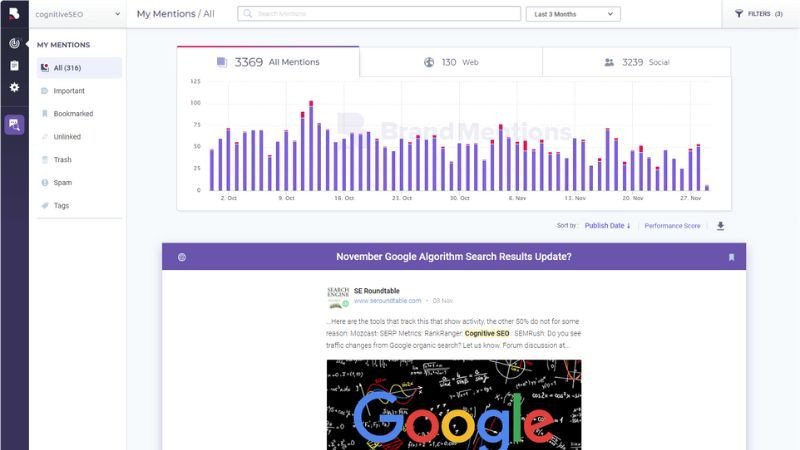Open the Important mentions list
800x450 pixels.
pos(69,91)
